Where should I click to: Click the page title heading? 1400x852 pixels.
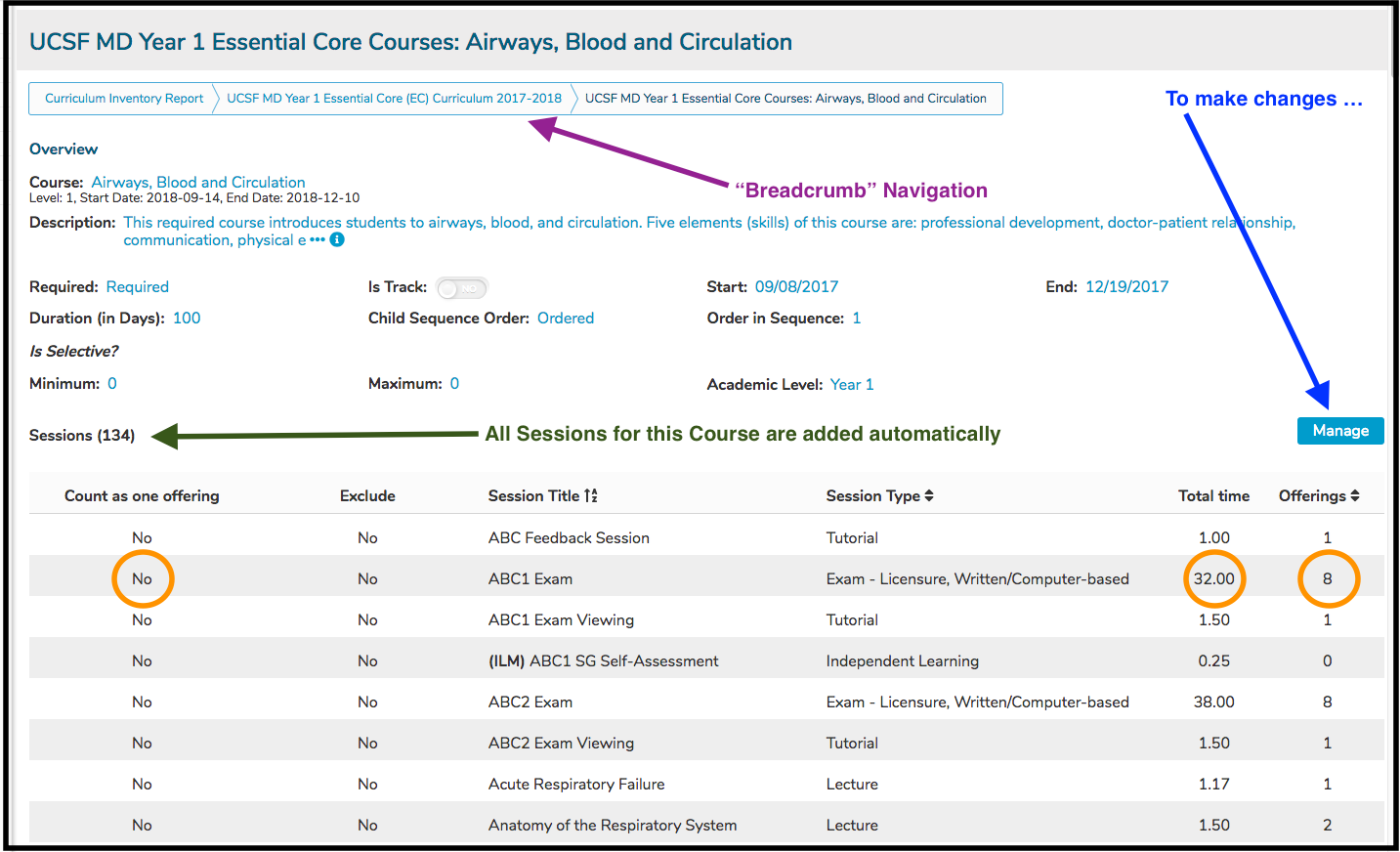410,42
